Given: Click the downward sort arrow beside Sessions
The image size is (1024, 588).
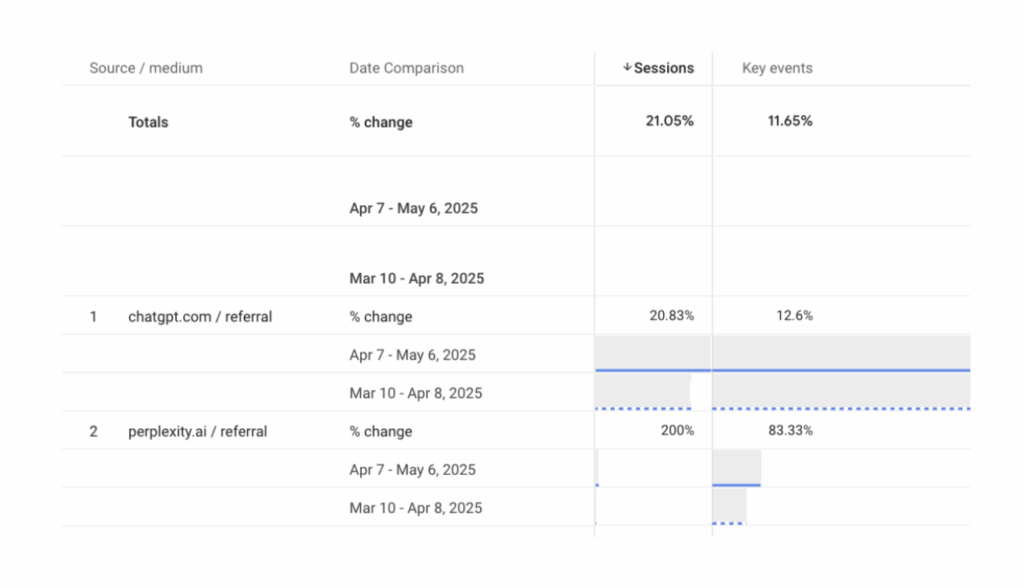Looking at the screenshot, I should 627,68.
